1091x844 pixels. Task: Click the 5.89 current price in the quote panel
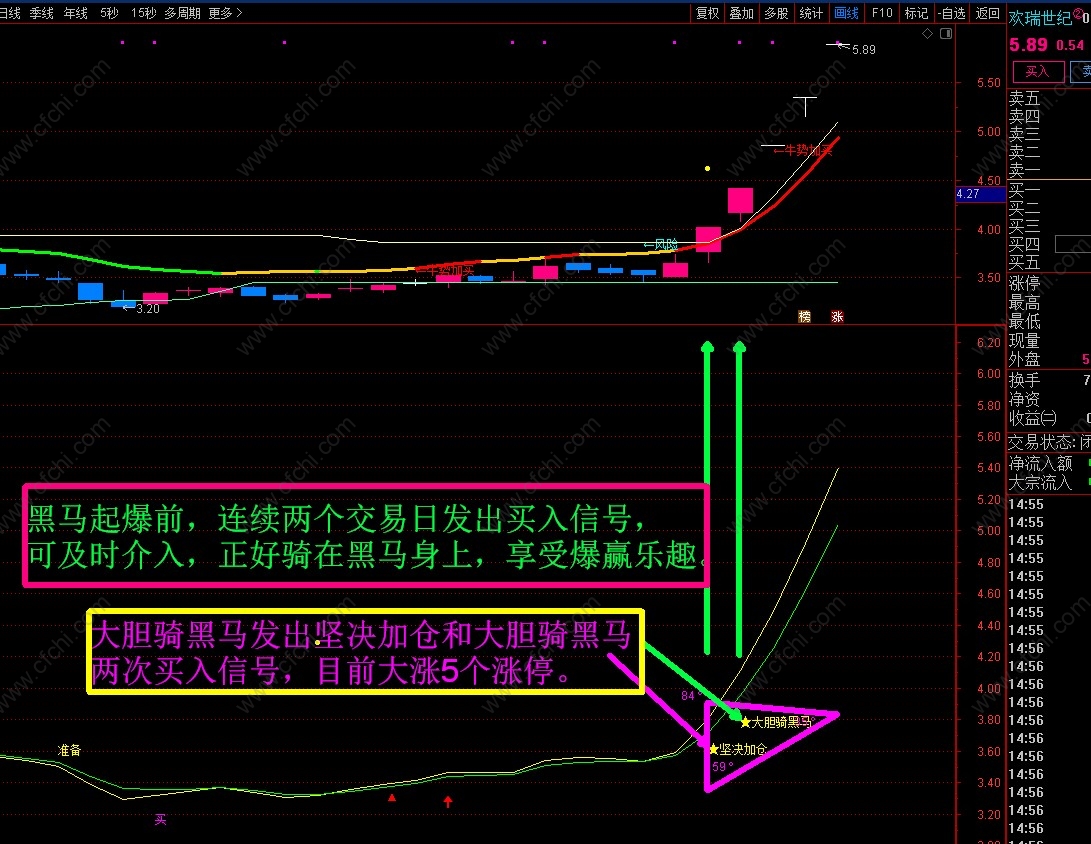[1028, 45]
